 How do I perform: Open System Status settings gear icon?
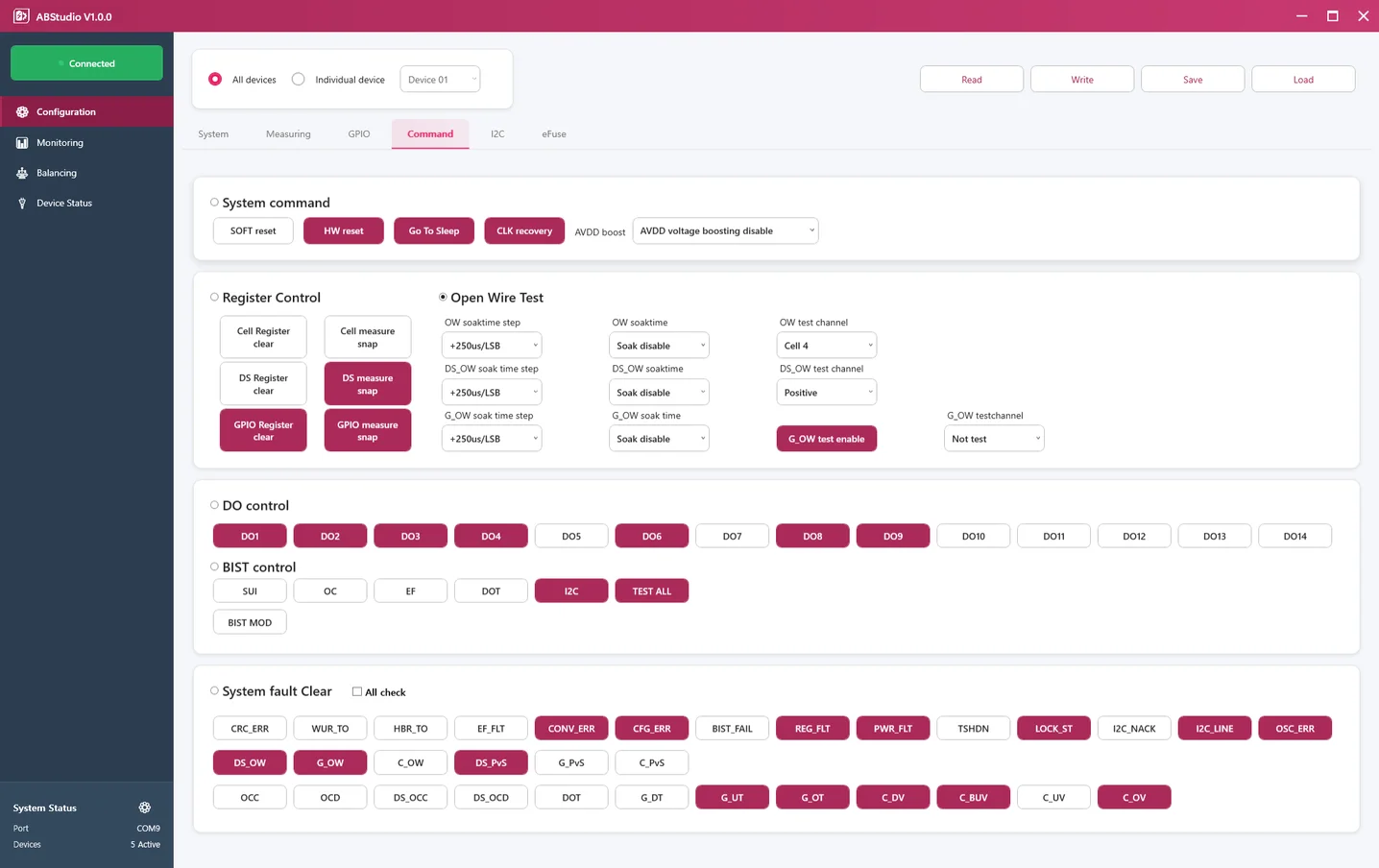coord(145,808)
